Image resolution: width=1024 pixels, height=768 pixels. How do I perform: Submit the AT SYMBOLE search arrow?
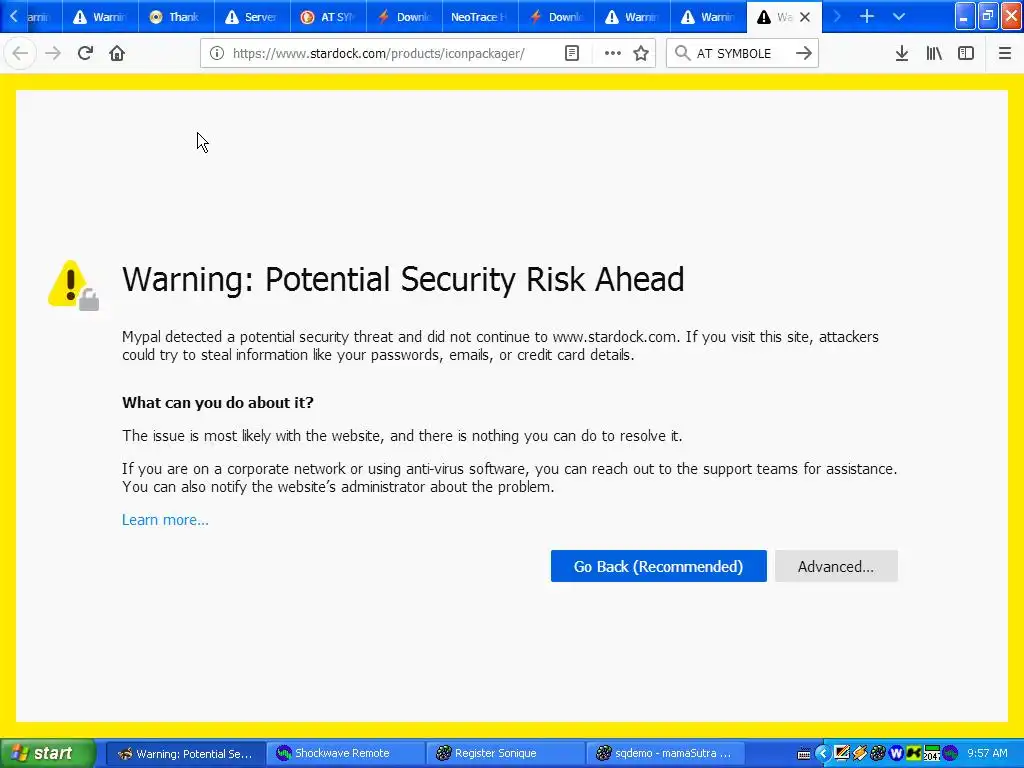tap(804, 54)
